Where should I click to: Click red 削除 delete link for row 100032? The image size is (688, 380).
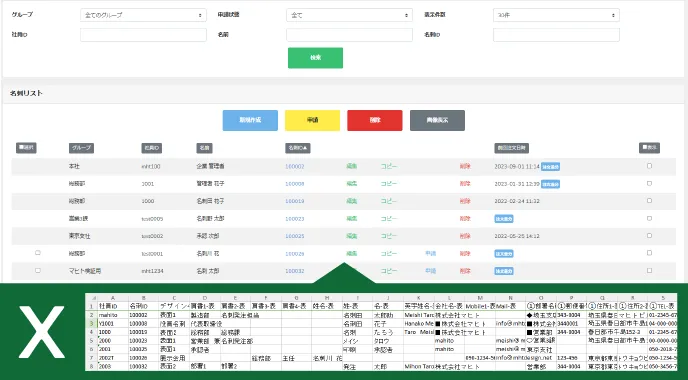tap(465, 271)
